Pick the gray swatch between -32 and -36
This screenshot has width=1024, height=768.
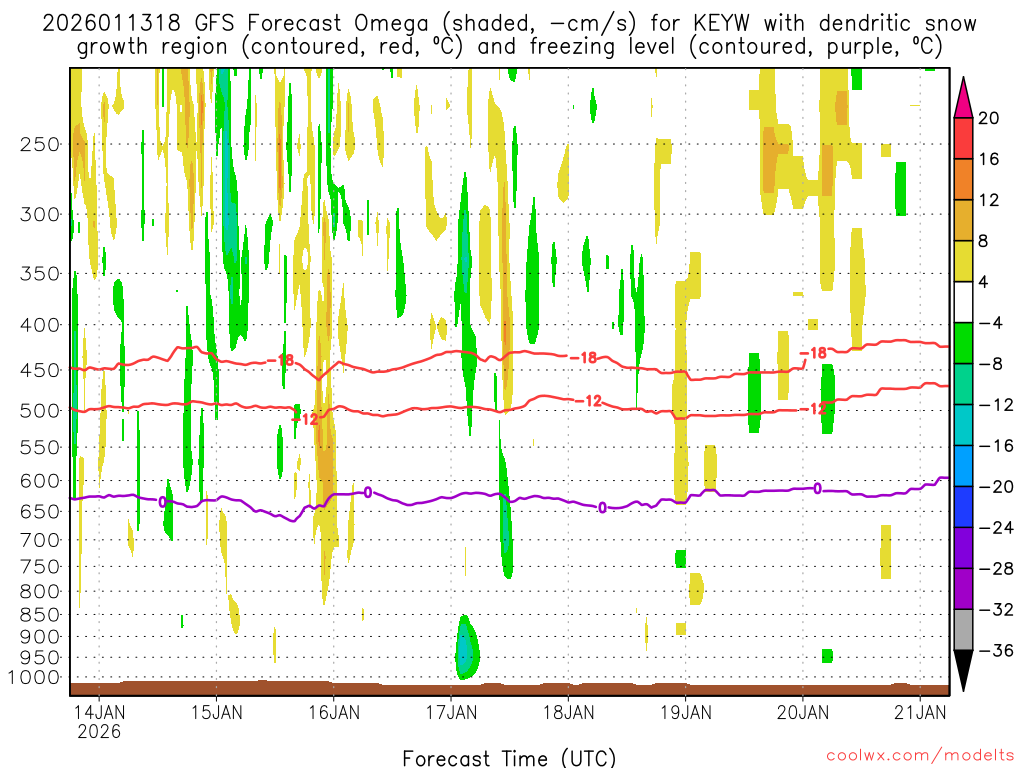click(x=964, y=629)
